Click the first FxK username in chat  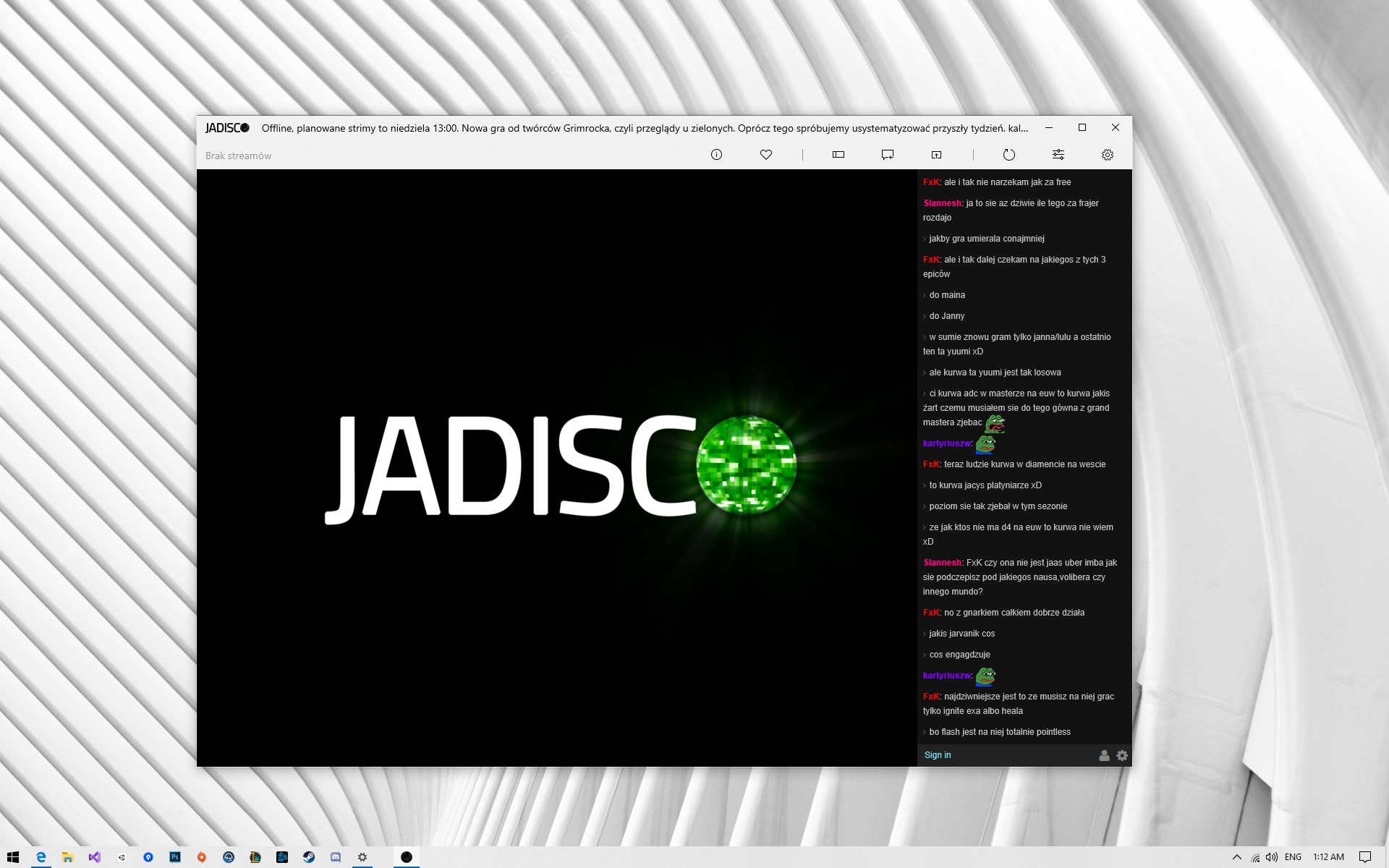point(931,182)
